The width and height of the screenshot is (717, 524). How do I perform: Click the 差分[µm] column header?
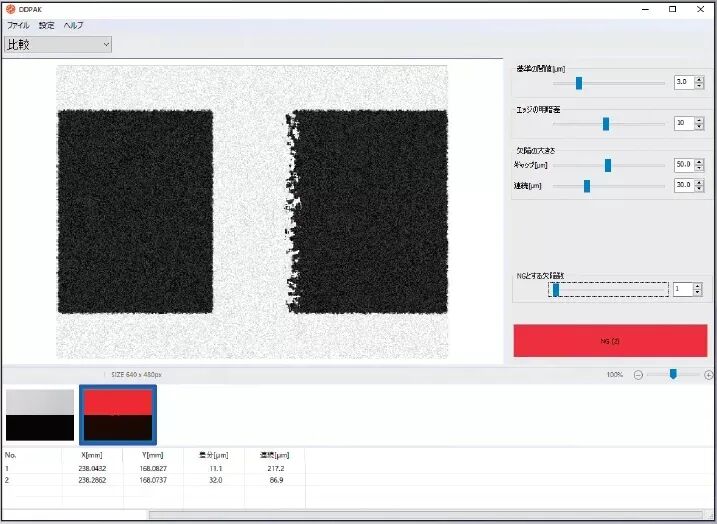tap(214, 455)
